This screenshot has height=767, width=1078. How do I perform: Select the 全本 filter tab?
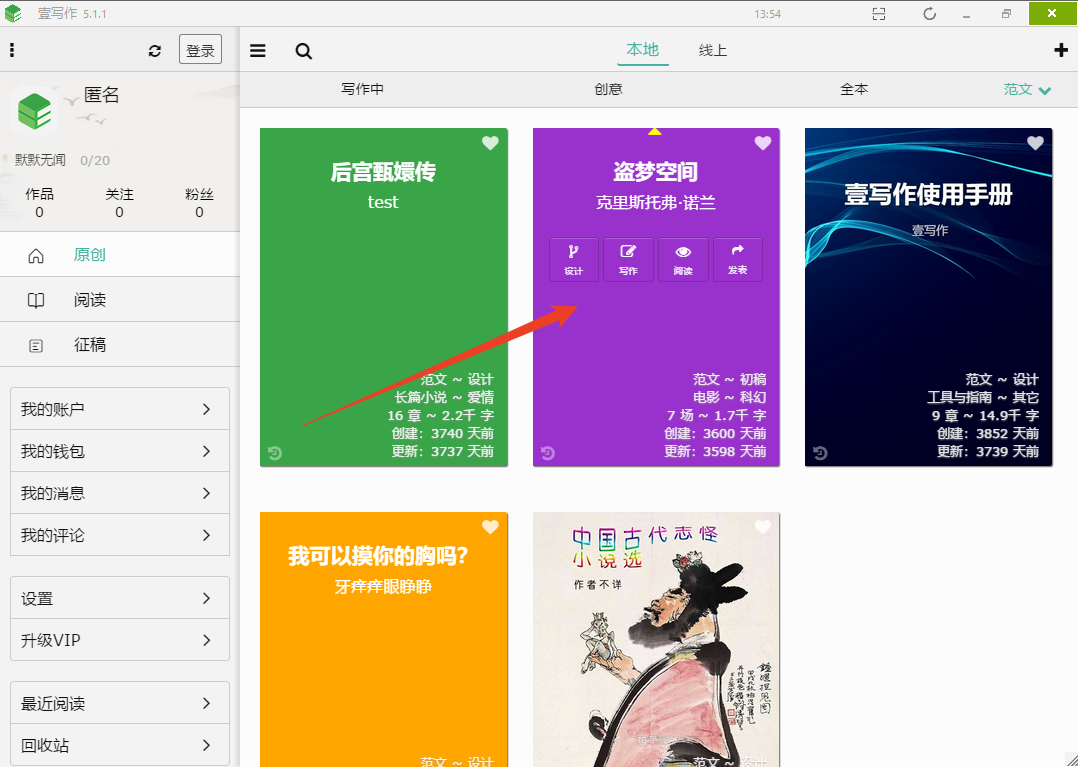(x=854, y=89)
